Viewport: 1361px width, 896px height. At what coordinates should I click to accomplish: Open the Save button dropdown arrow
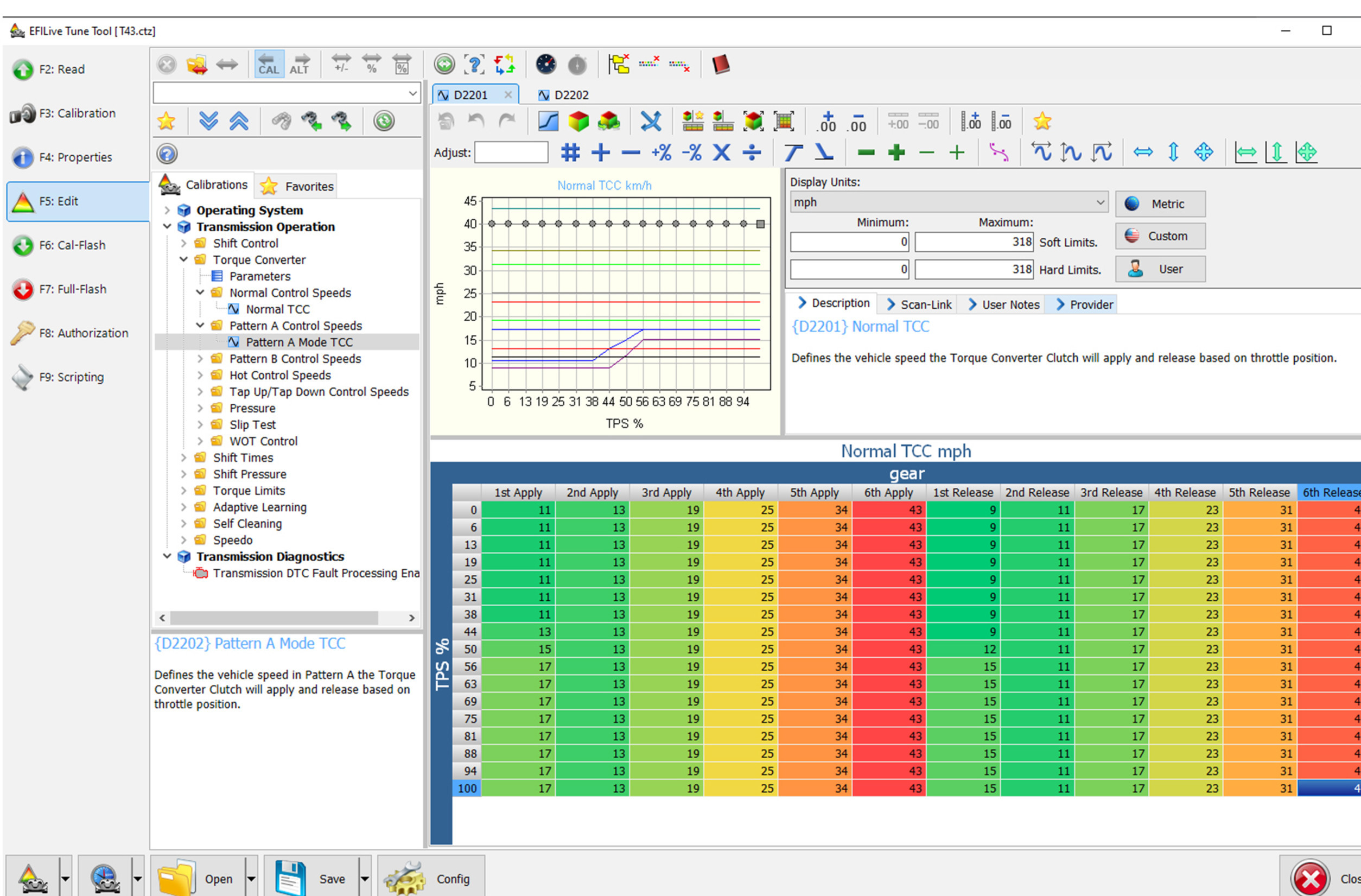pyautogui.click(x=364, y=878)
